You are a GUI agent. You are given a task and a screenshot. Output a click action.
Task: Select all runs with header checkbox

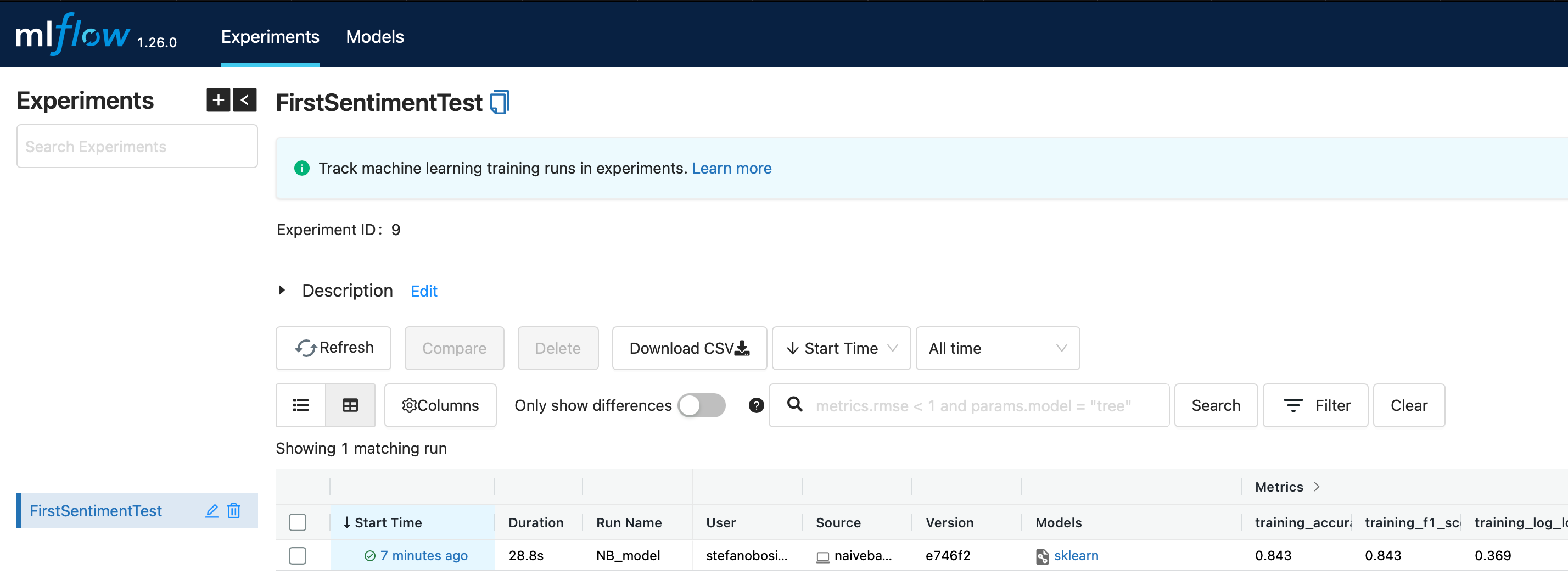[x=298, y=522]
